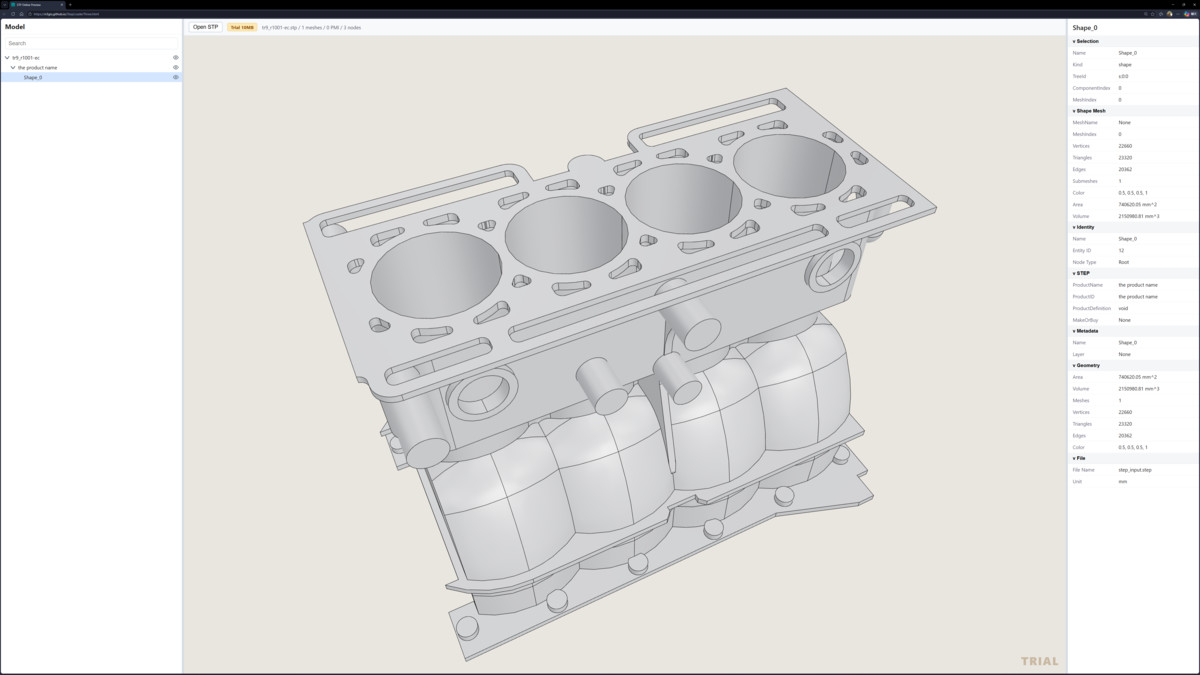This screenshot has height=675, width=1200.
Task: Open the browser profile avatar
Action: [1170, 14]
